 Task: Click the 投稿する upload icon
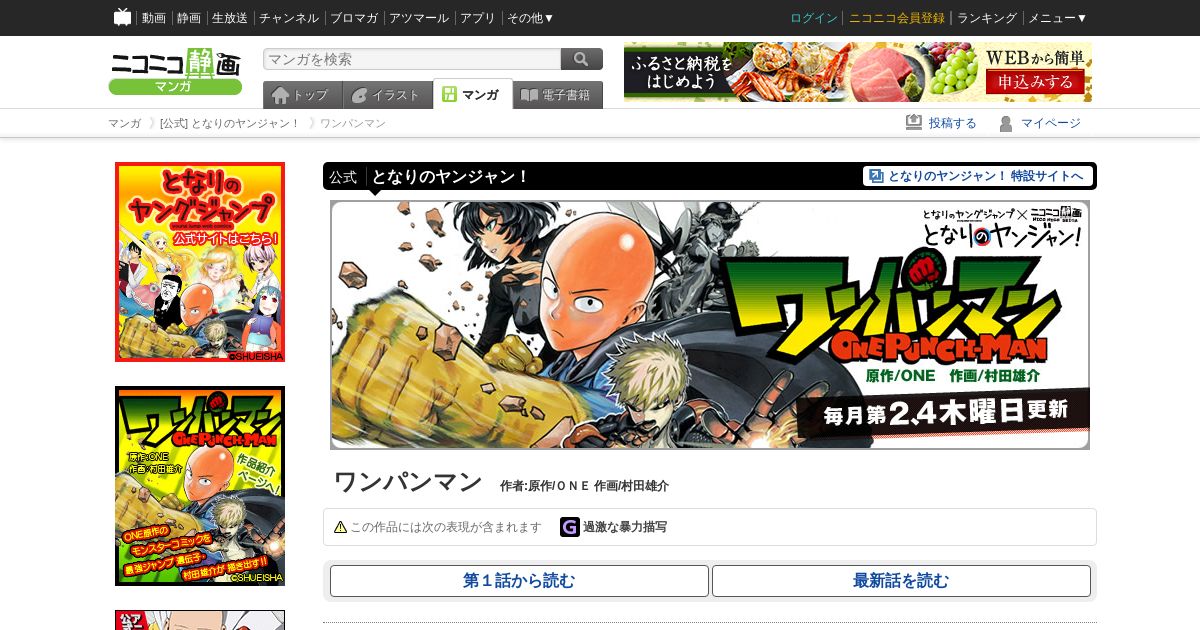(913, 123)
